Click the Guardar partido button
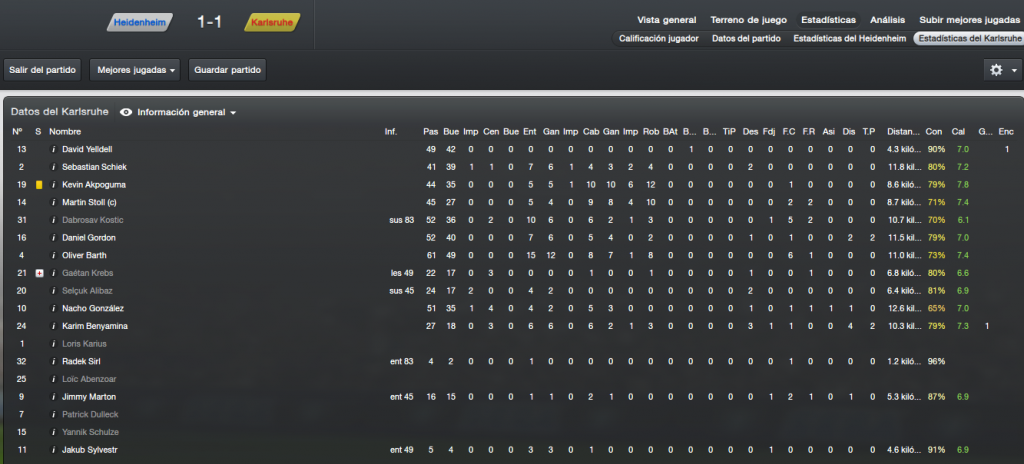Screen dimensions: 1024x464 coord(227,70)
